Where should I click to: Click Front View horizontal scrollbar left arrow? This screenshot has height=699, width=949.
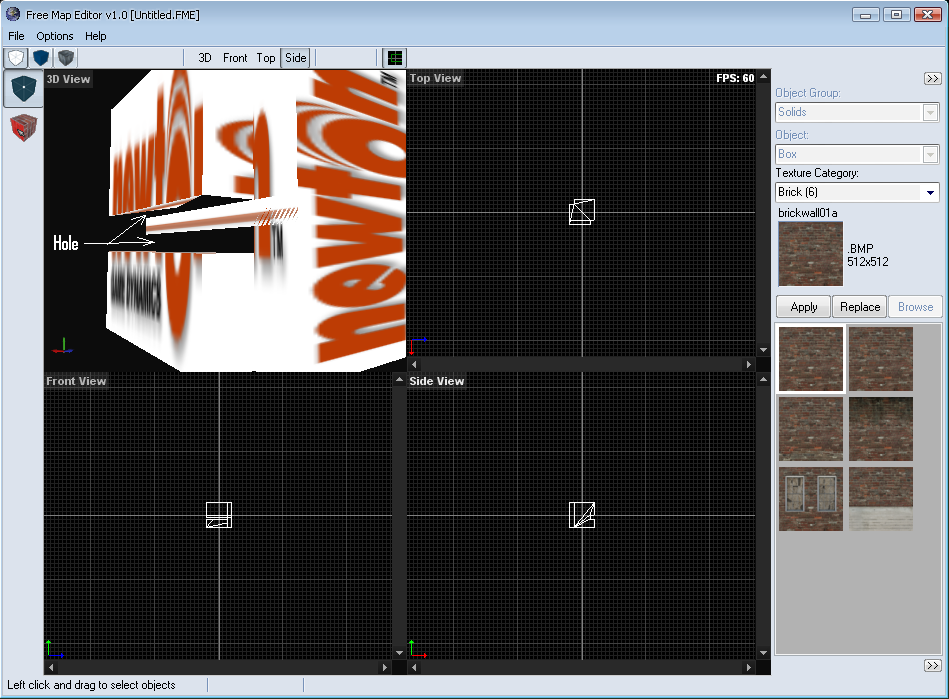[x=51, y=668]
